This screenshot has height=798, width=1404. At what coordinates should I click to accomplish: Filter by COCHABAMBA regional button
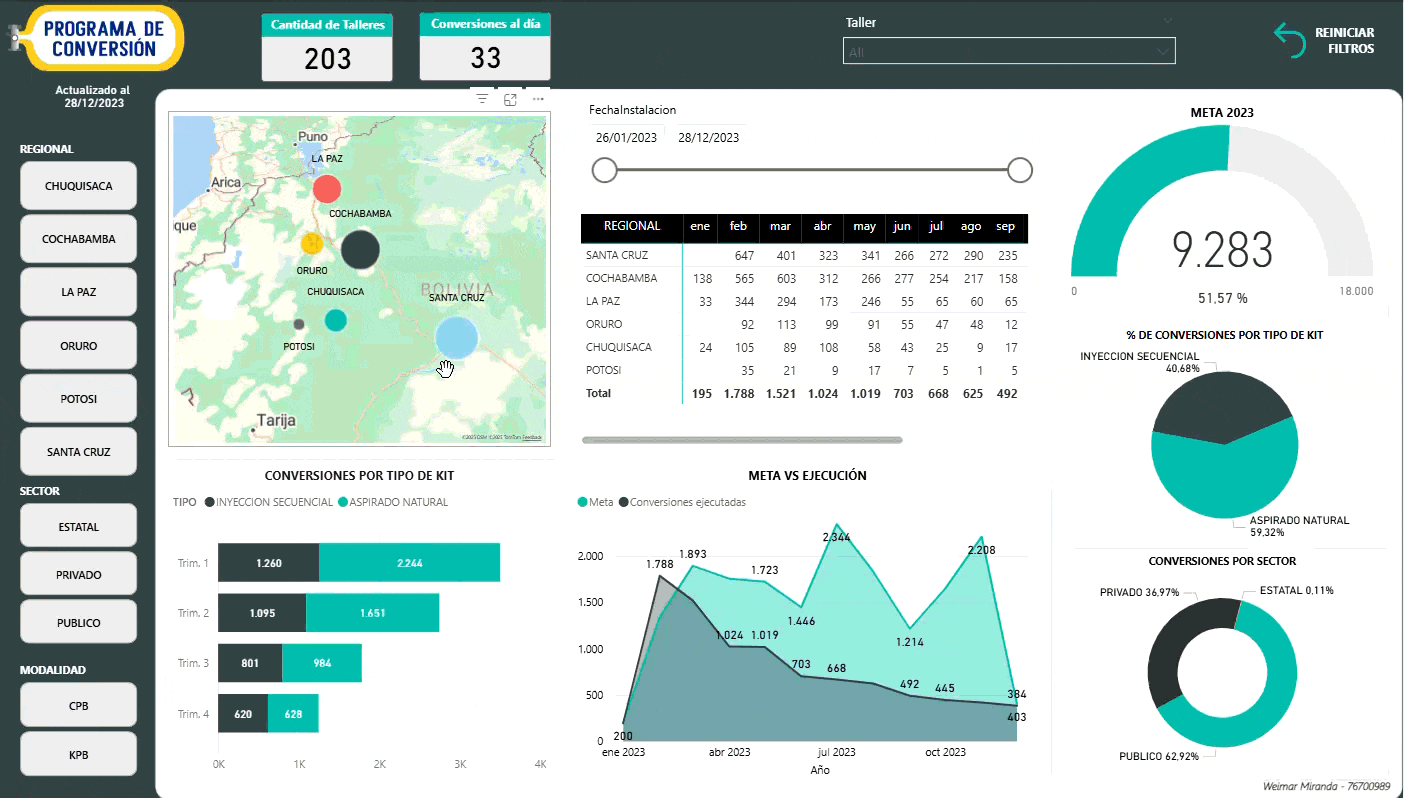click(79, 239)
